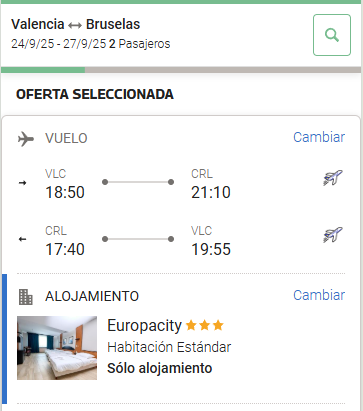The width and height of the screenshot is (363, 411).
Task: Click the booking progress bar
Action: click(x=181, y=70)
